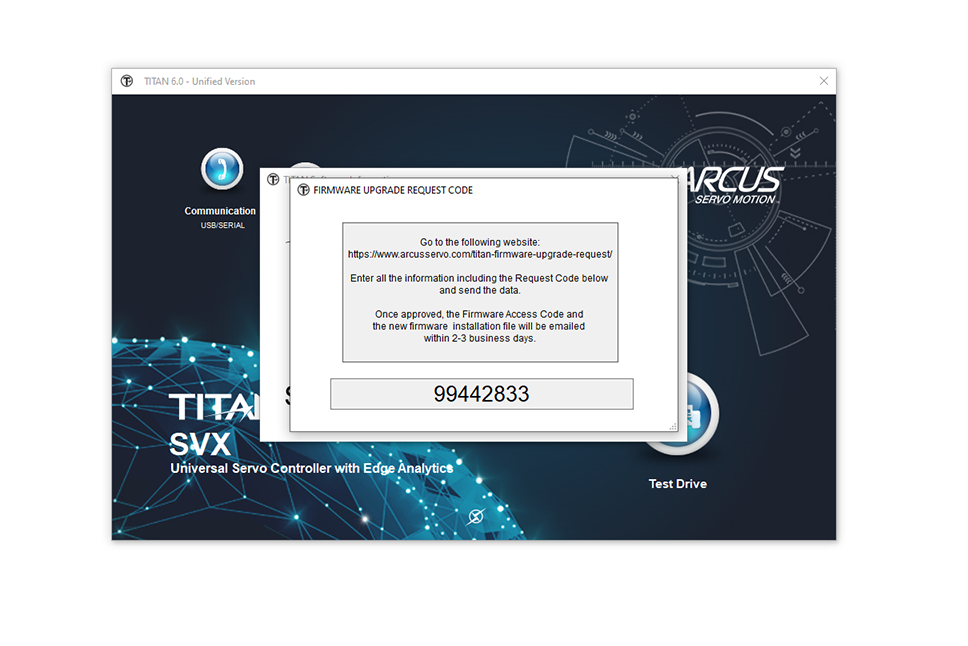Click the Universal Servo Controller tagline
The image size is (968, 646).
click(311, 468)
